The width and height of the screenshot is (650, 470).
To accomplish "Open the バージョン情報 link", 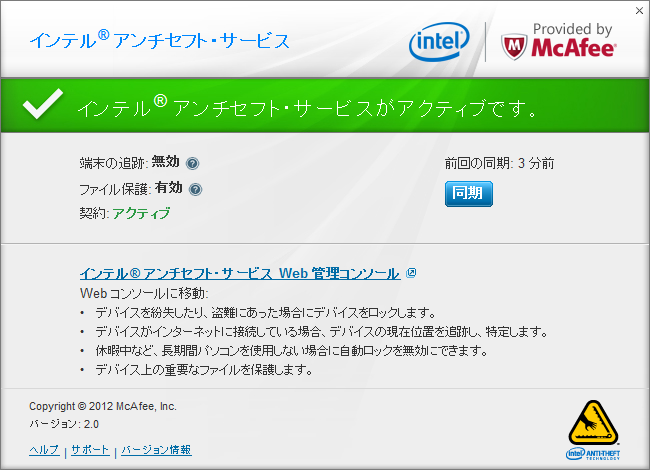I will (x=156, y=450).
